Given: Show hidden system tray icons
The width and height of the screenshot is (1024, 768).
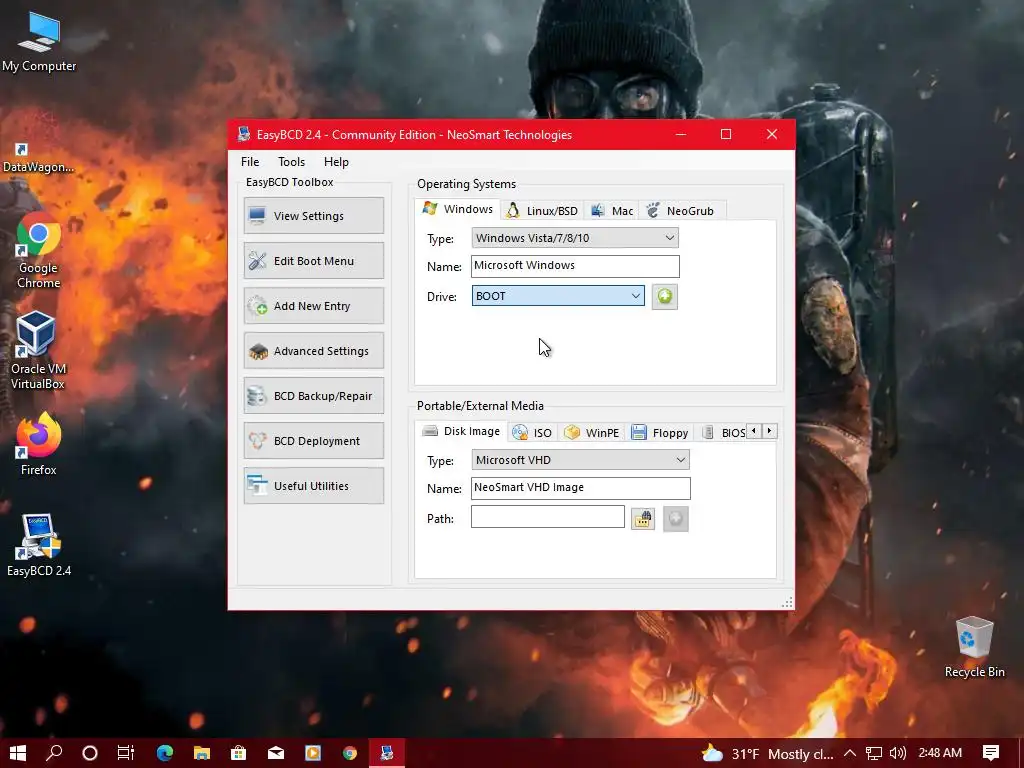Looking at the screenshot, I should [850, 753].
